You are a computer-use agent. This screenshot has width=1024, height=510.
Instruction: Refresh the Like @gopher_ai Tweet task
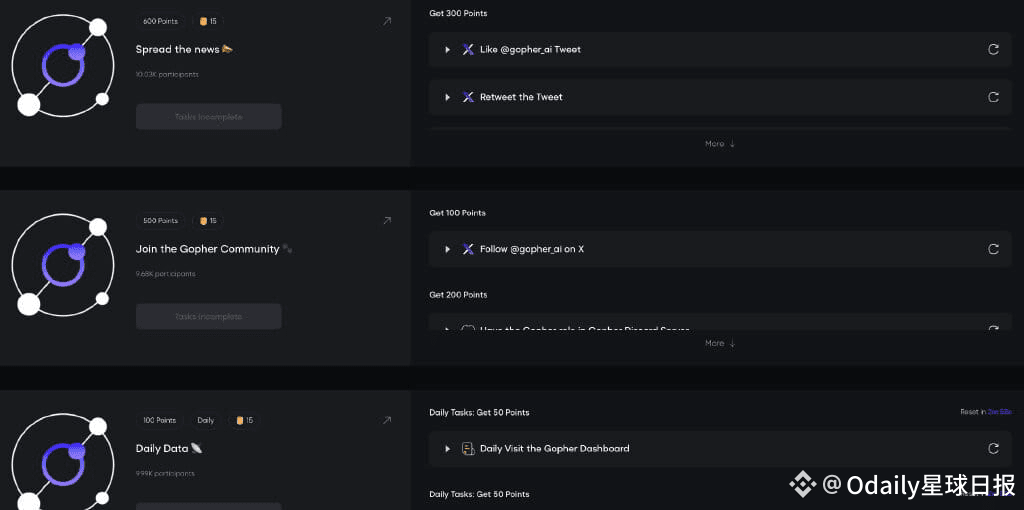click(x=993, y=49)
